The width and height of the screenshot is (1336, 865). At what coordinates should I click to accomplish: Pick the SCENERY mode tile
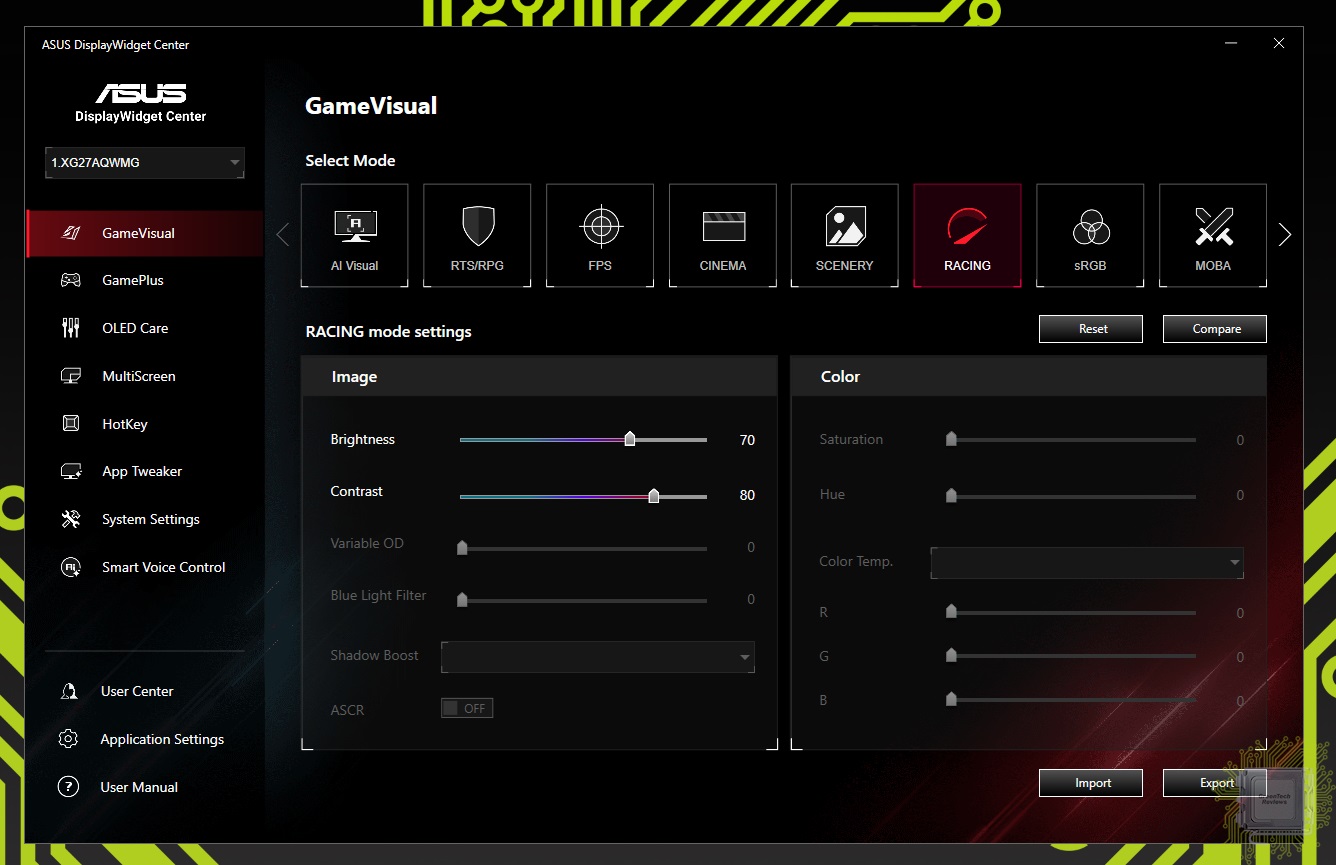(845, 235)
